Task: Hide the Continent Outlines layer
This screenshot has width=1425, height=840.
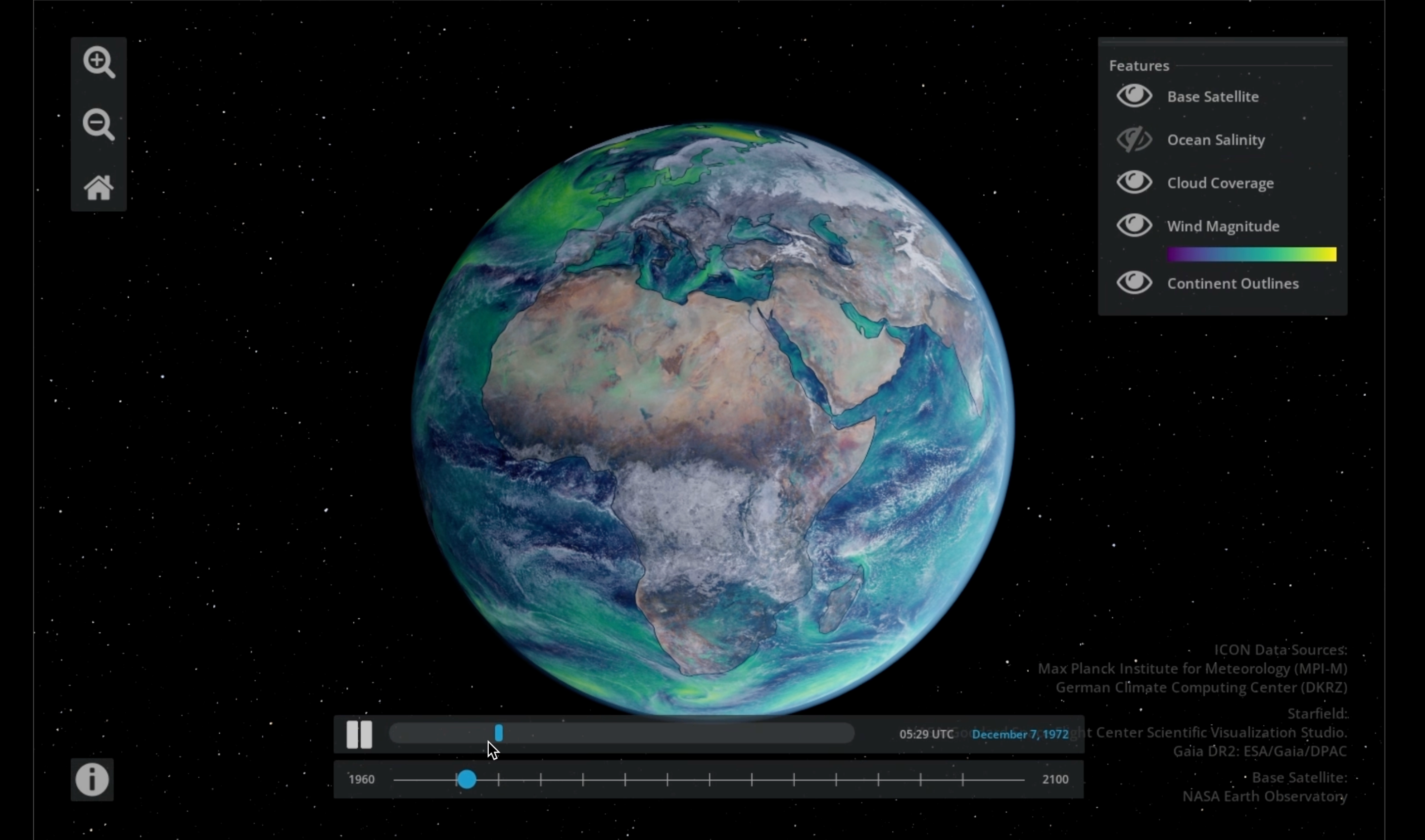Action: pos(1134,282)
